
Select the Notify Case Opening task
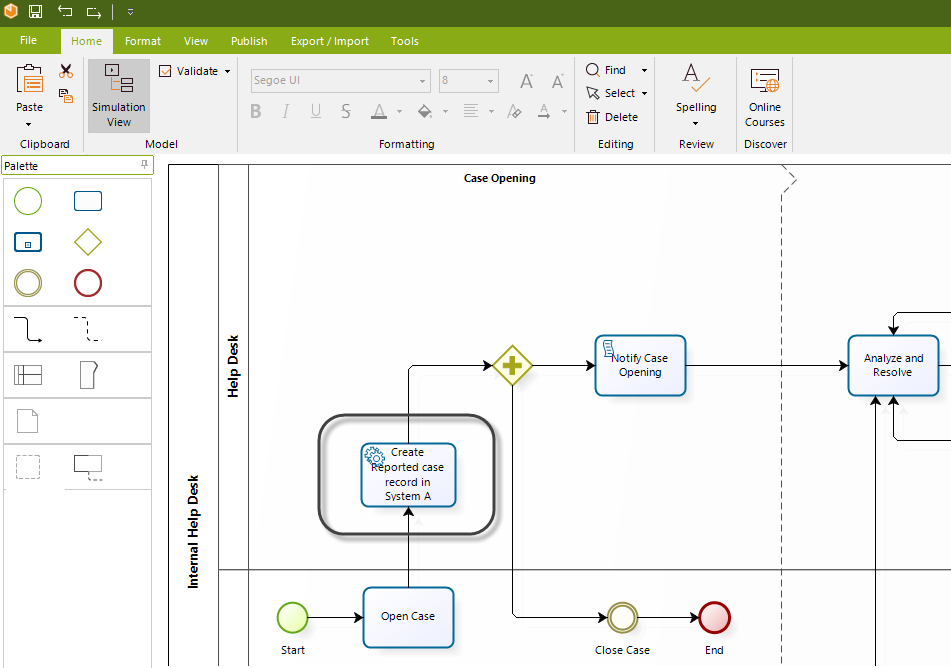coord(640,365)
